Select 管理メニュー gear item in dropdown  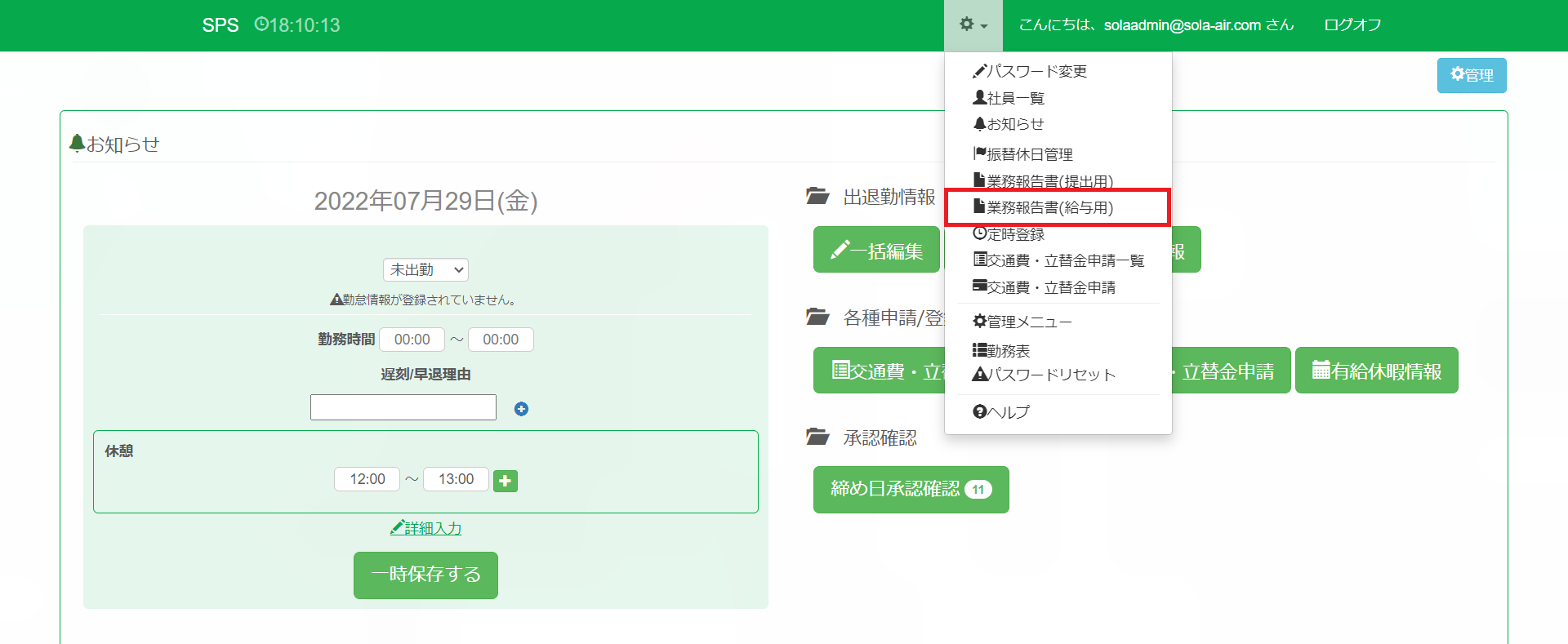tap(1022, 322)
